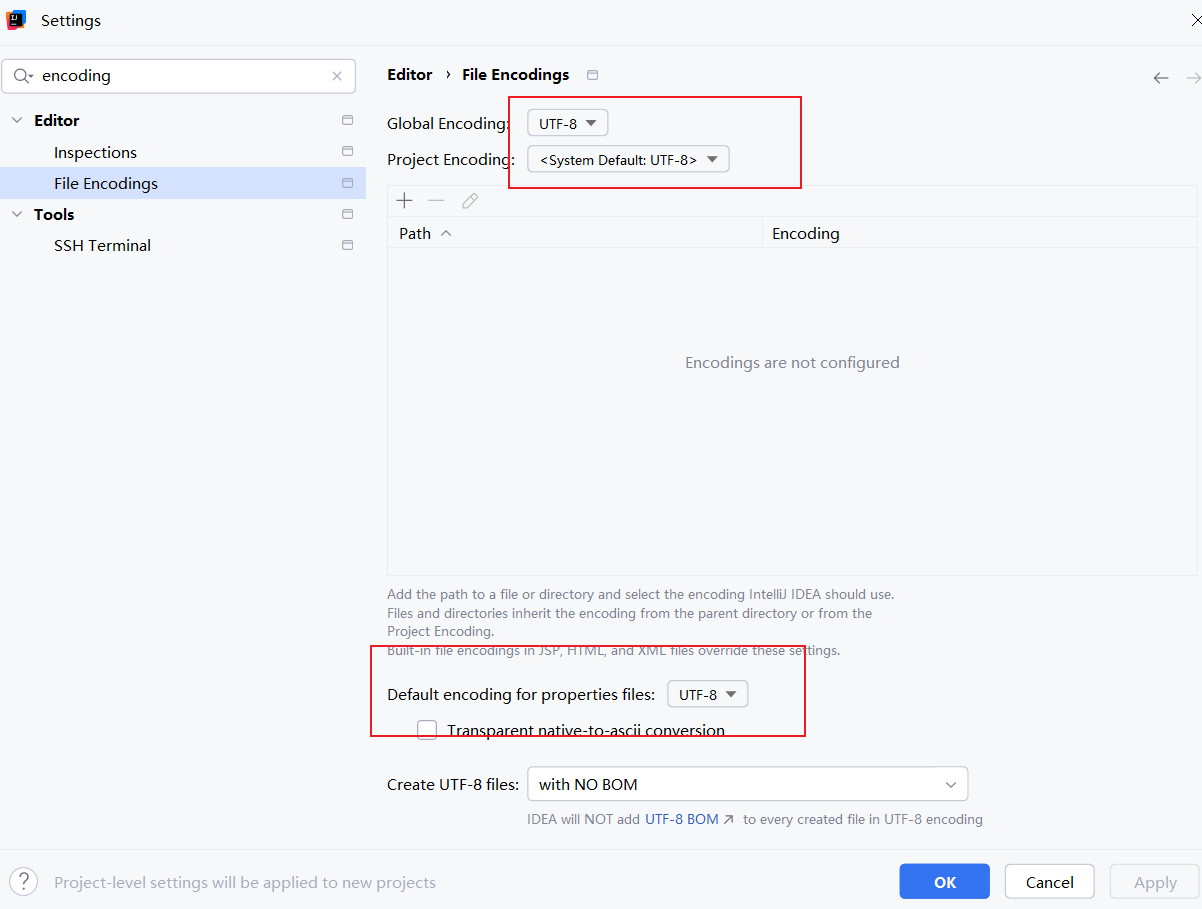The height and width of the screenshot is (909, 1202).
Task: Select SSH Terminal in the settings tree
Action: [102, 245]
